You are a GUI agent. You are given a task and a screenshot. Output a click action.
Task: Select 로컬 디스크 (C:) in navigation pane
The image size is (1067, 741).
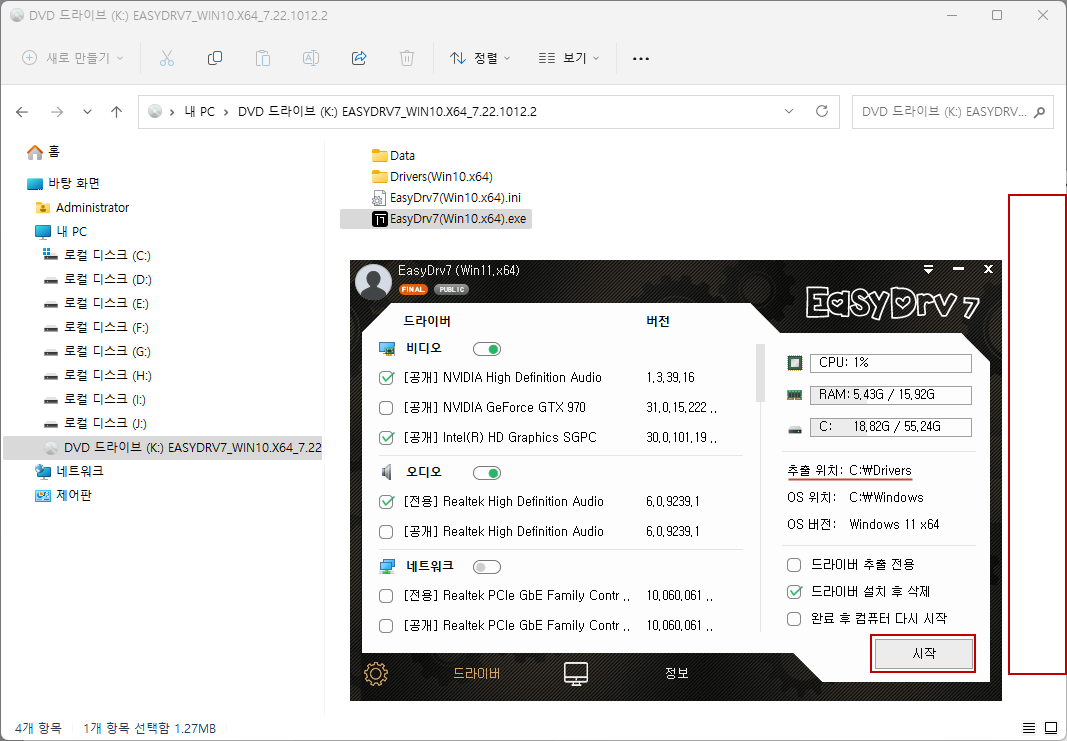[x=97, y=255]
